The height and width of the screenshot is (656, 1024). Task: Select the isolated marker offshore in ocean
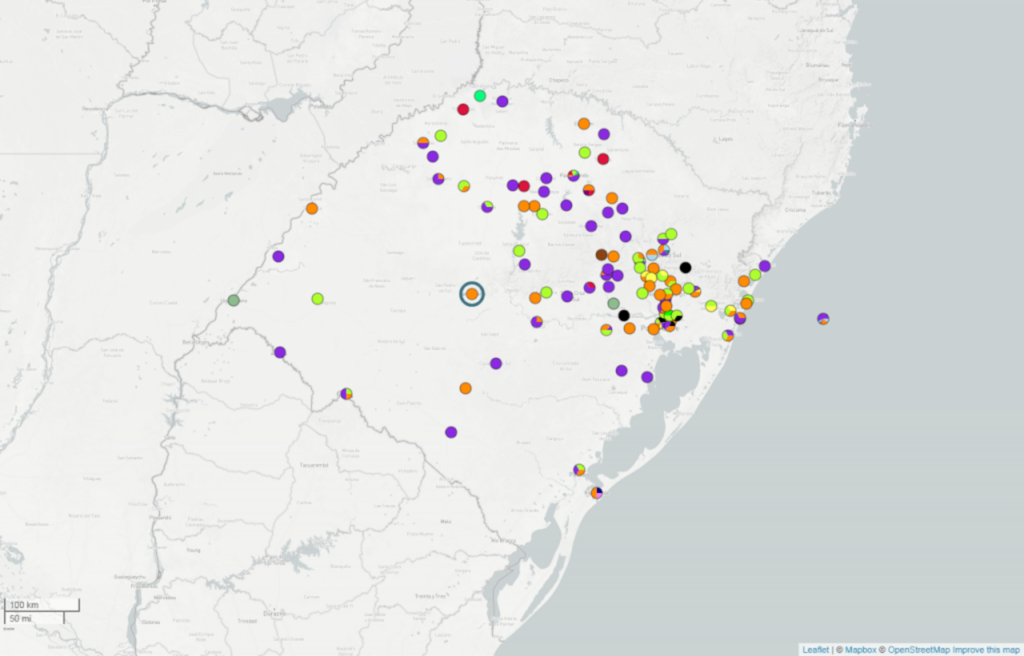point(822,319)
